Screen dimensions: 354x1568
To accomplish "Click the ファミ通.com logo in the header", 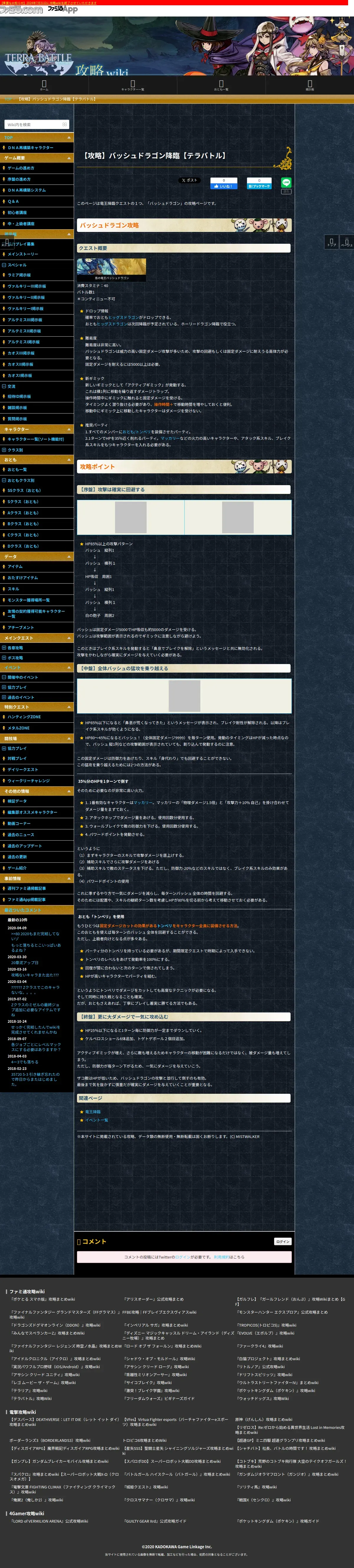I will 22,10.
